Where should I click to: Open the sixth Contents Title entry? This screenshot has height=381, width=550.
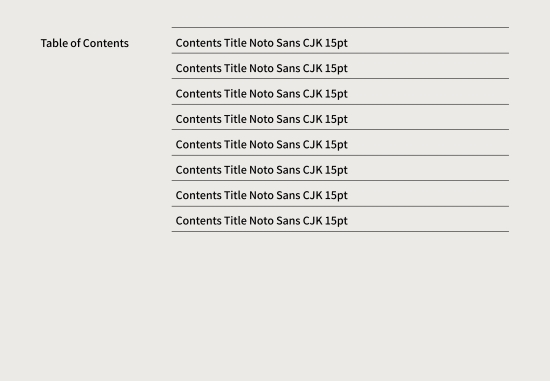(340, 168)
